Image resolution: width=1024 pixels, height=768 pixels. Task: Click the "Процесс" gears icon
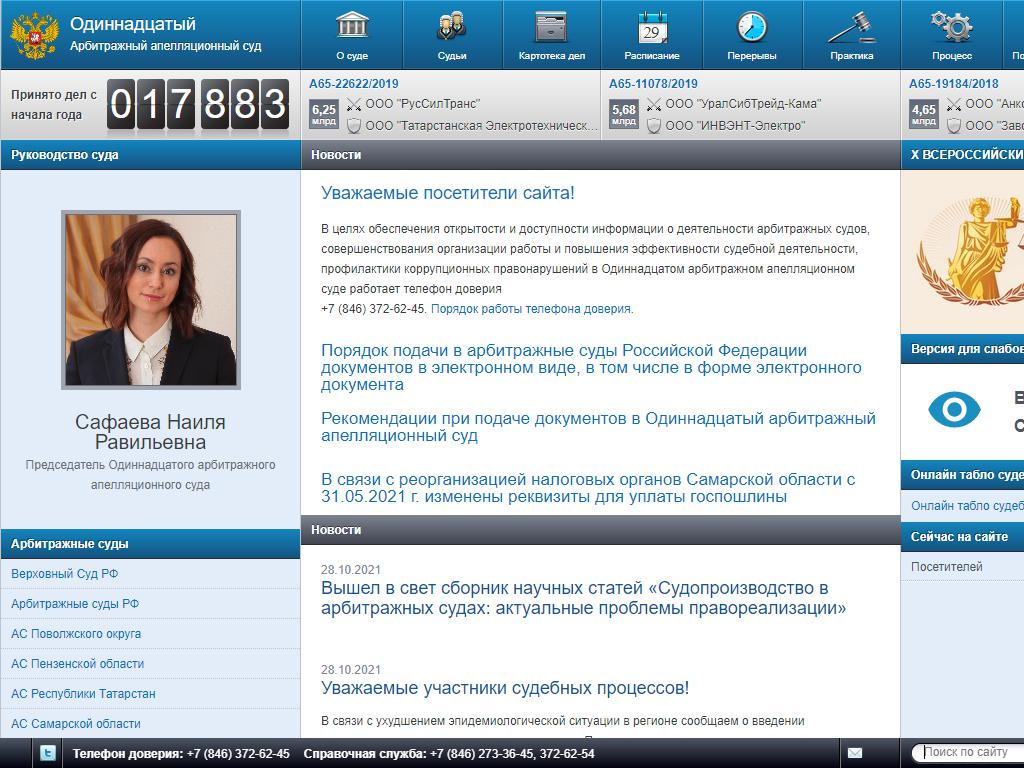(951, 27)
